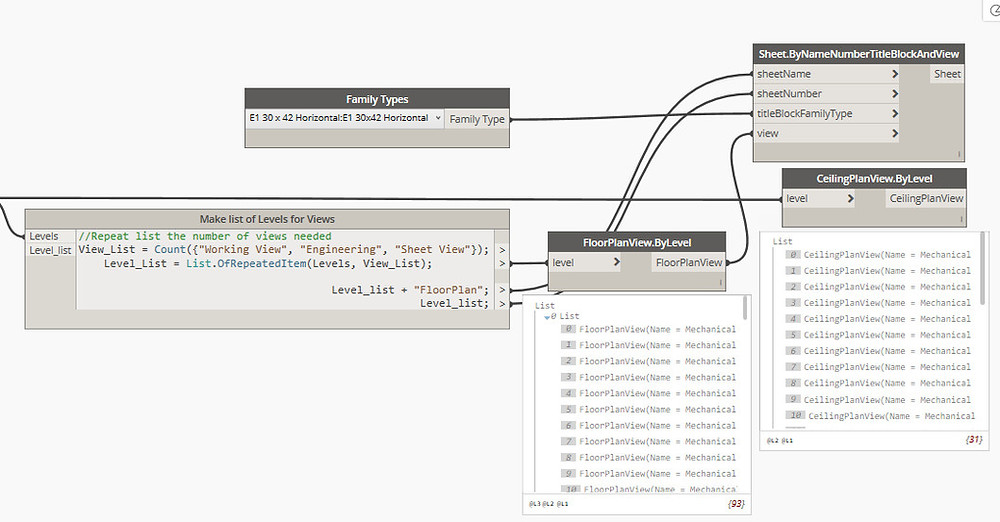Click the comment line in the code block
Viewport: 1000px width, 522px height.
[205, 236]
